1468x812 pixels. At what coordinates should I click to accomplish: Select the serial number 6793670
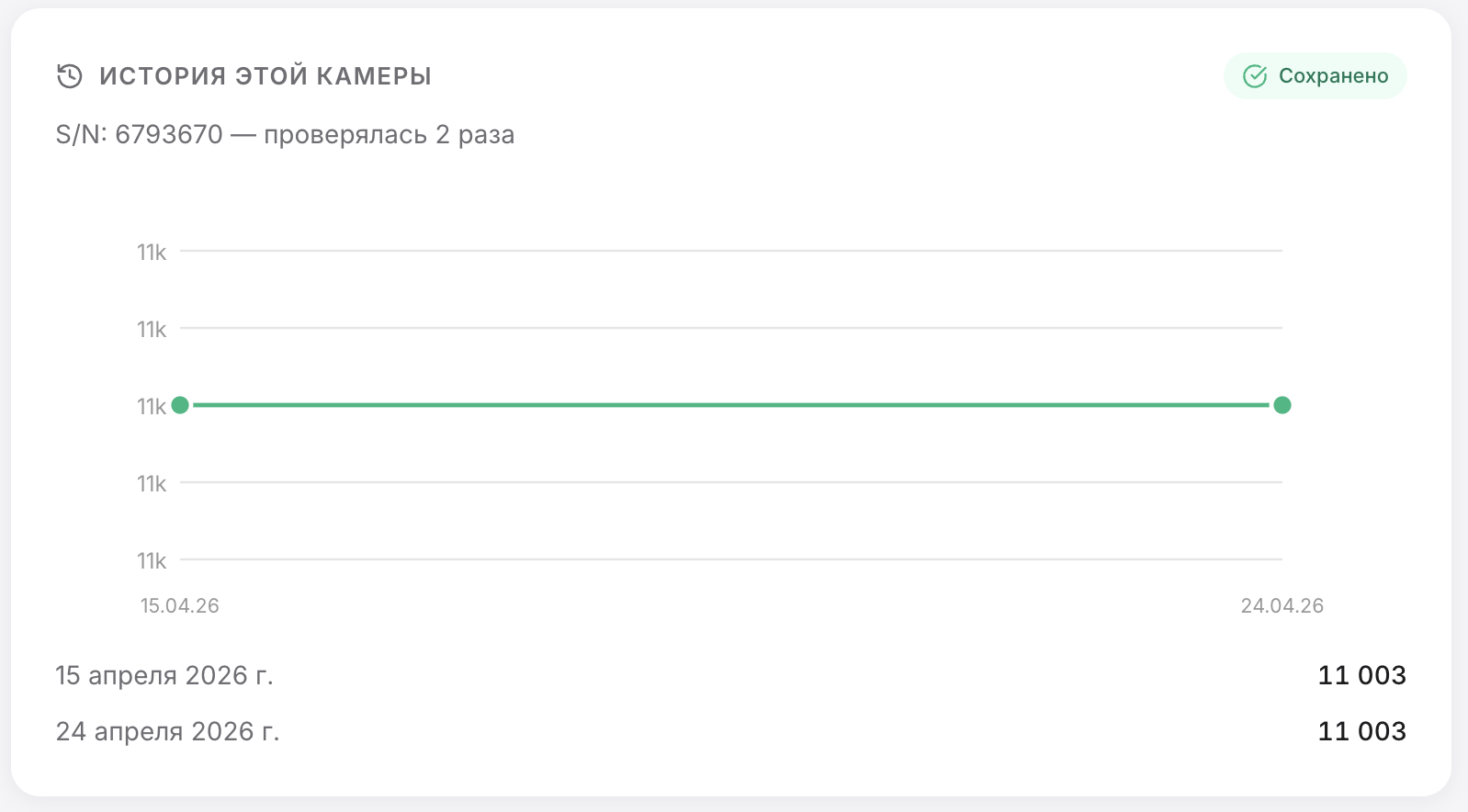point(168,135)
